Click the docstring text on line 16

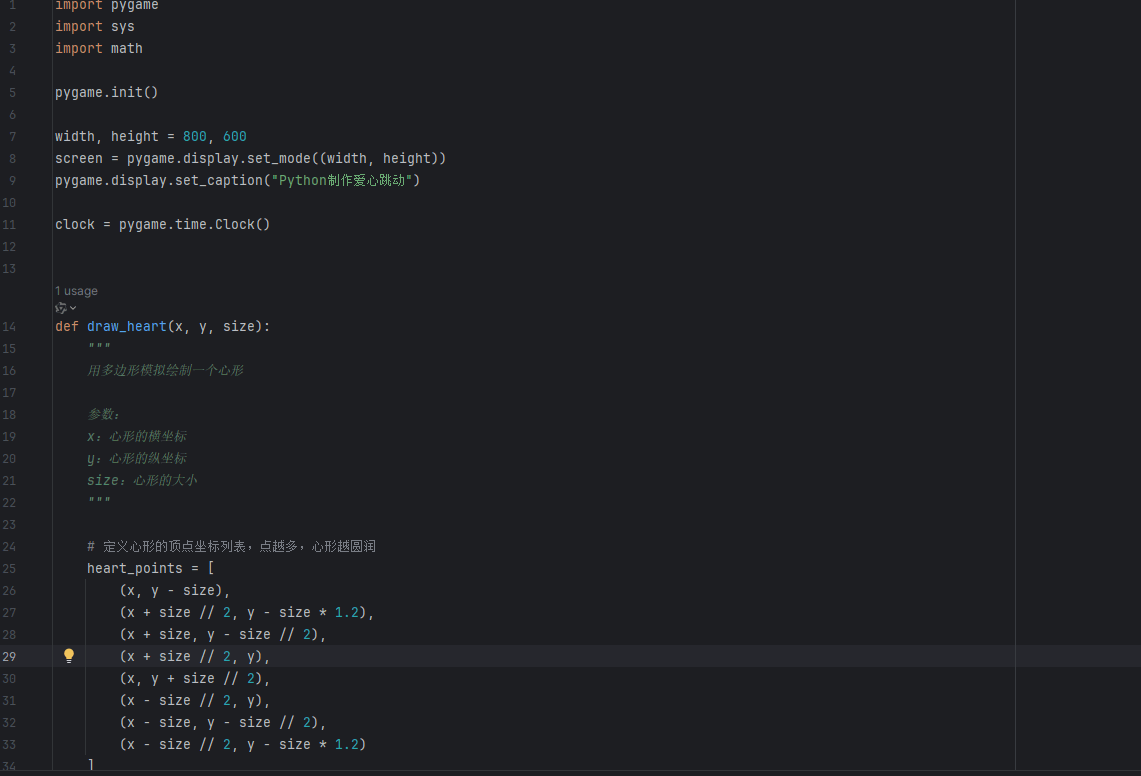pyautogui.click(x=165, y=370)
